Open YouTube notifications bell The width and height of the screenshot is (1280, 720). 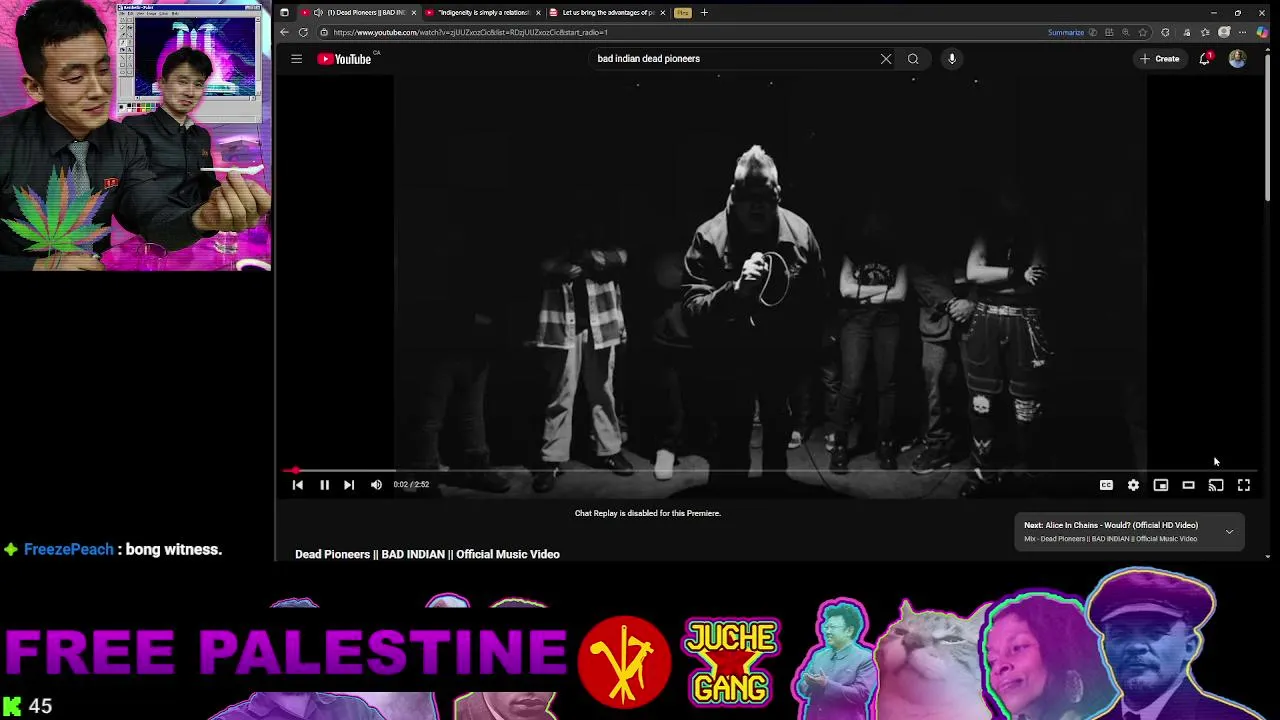pos(1205,59)
